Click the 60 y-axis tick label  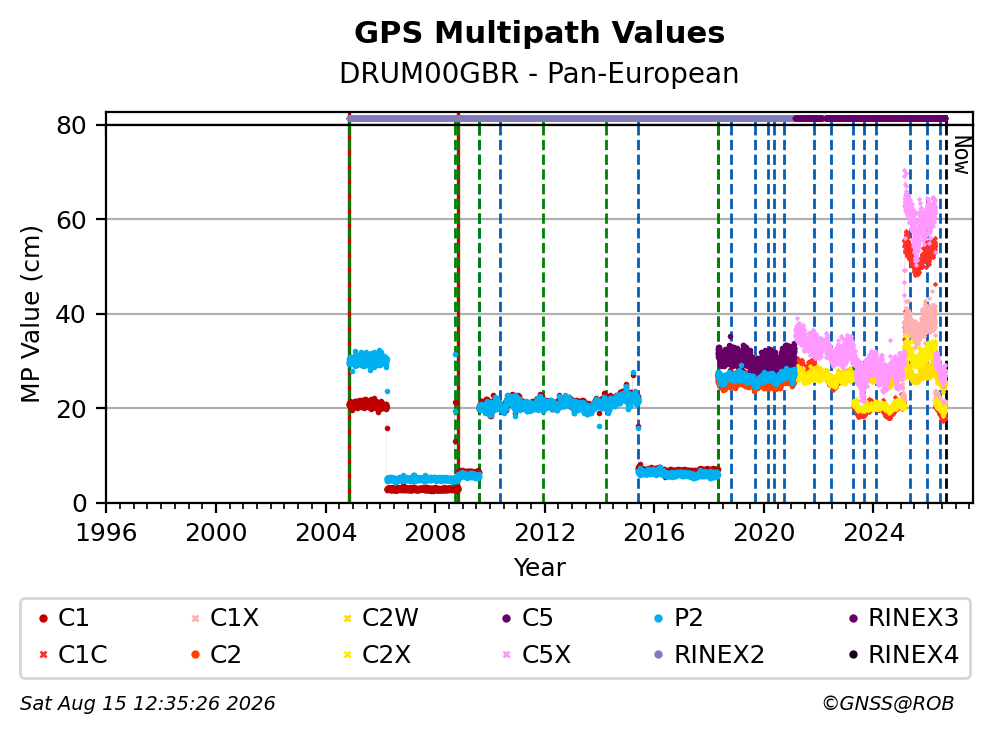71,220
